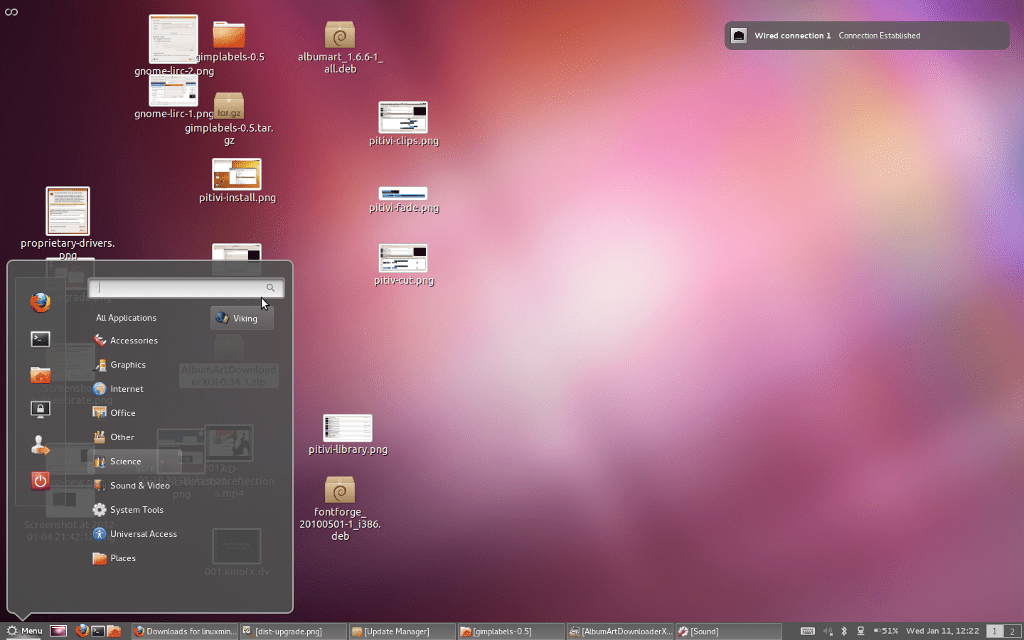Check the 51% battery indicator
Screen dimensions: 1024x640
886,630
